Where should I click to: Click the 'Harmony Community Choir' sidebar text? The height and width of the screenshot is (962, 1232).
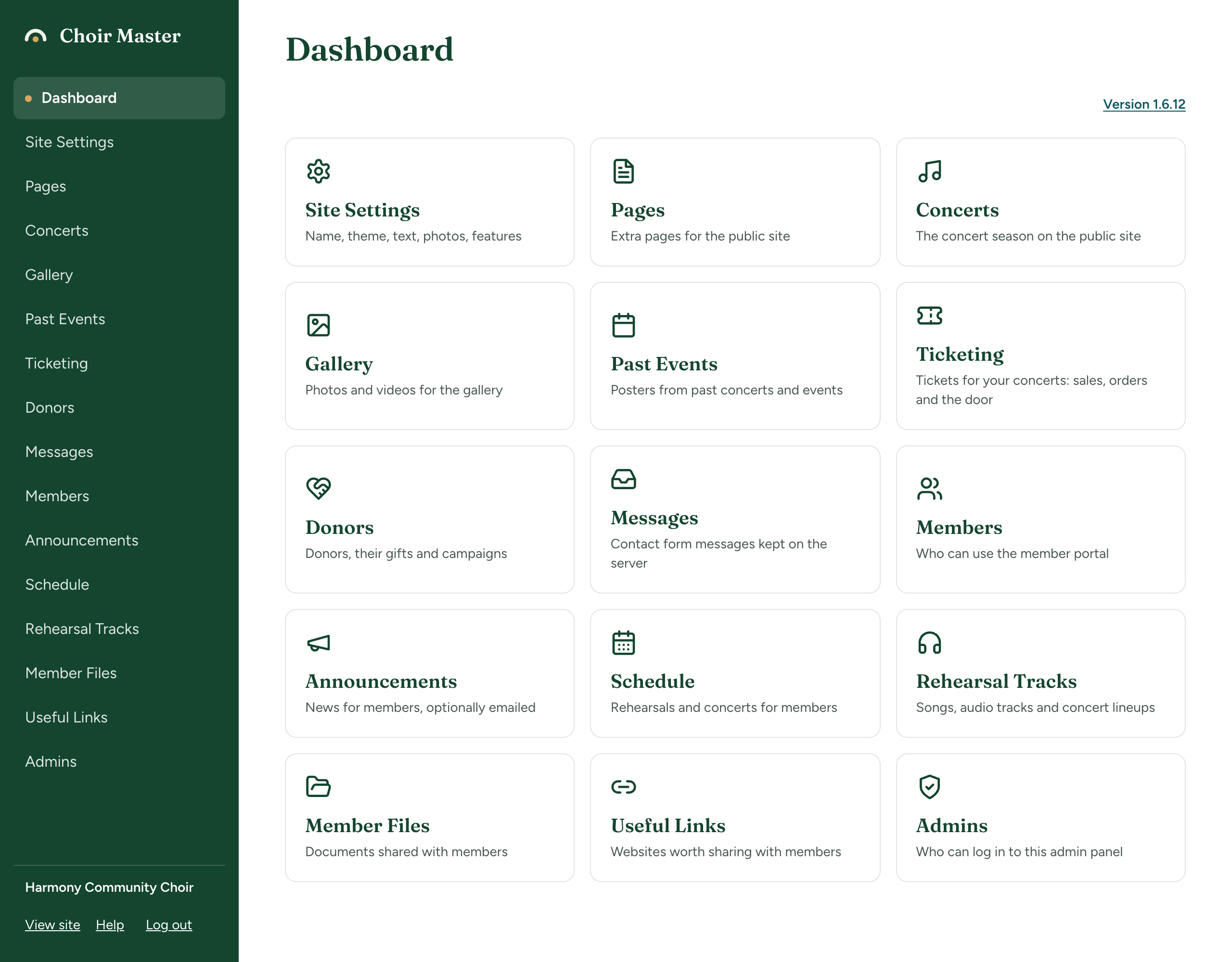pos(109,887)
